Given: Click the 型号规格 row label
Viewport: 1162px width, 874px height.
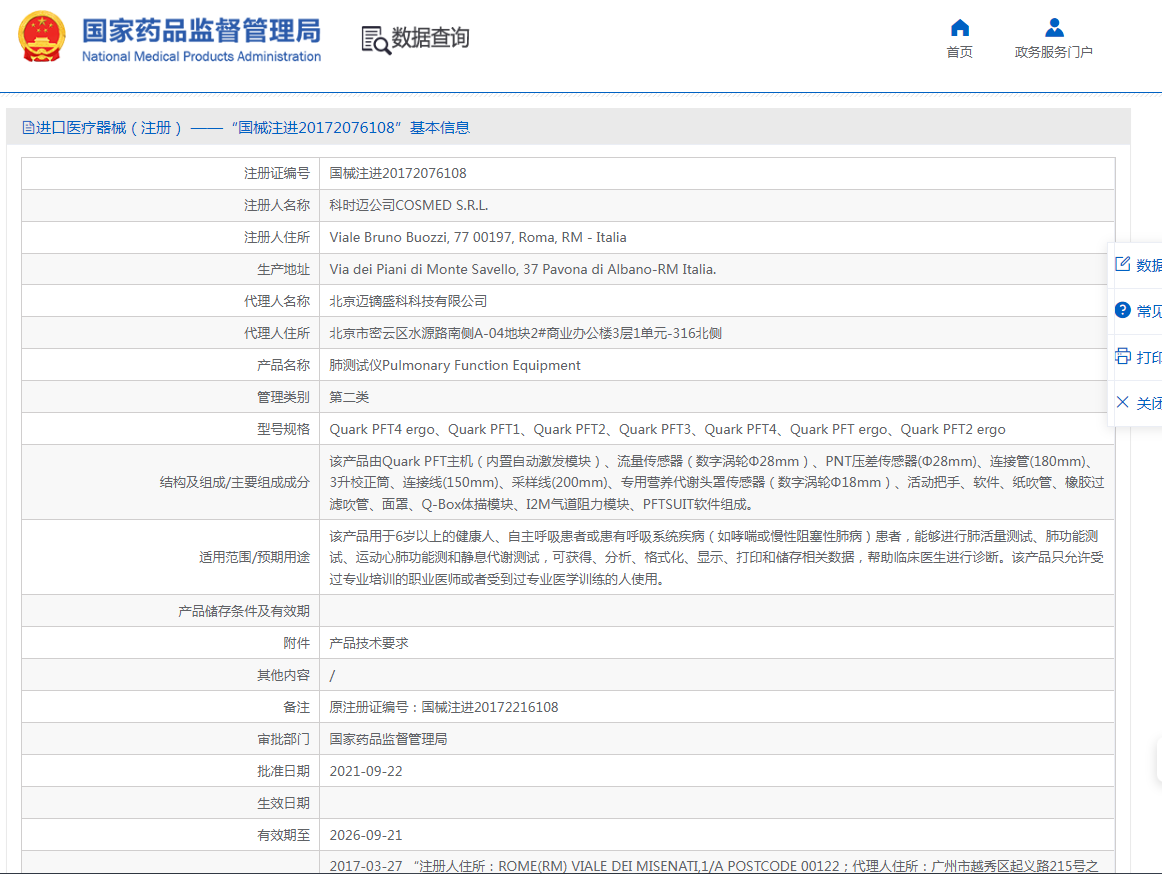Looking at the screenshot, I should [x=283, y=428].
